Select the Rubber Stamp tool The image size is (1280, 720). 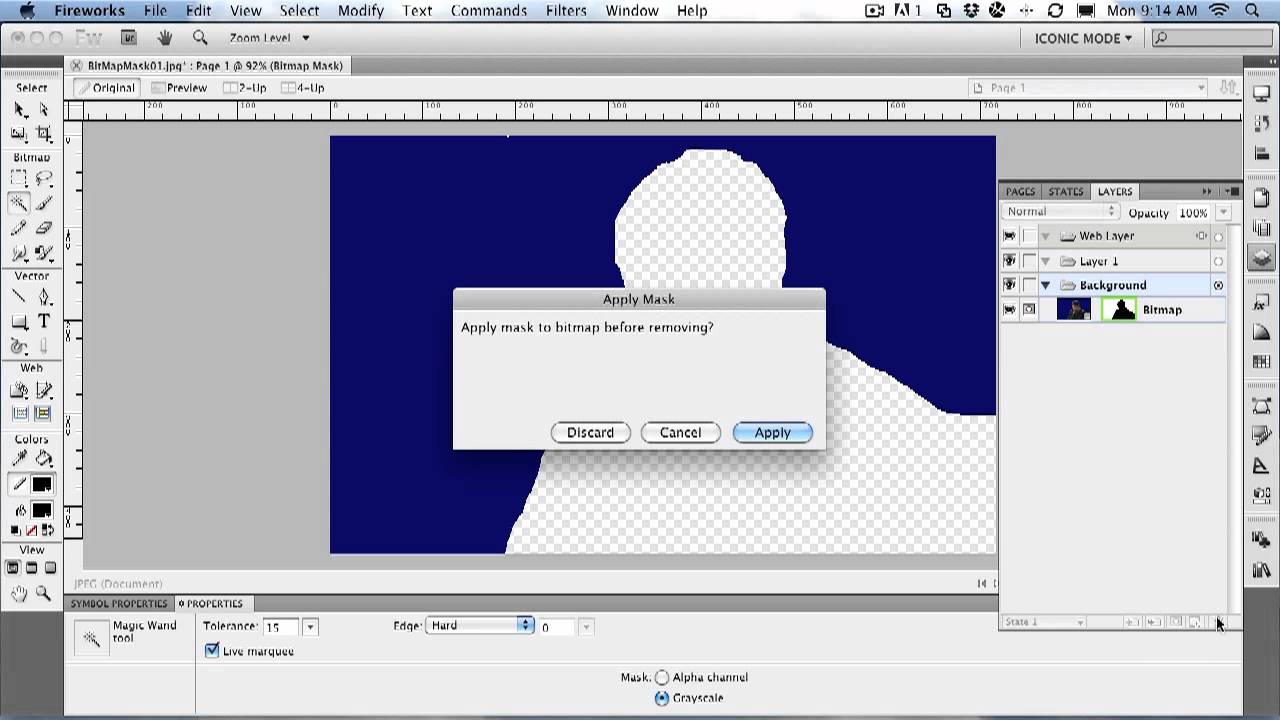[x=44, y=252]
